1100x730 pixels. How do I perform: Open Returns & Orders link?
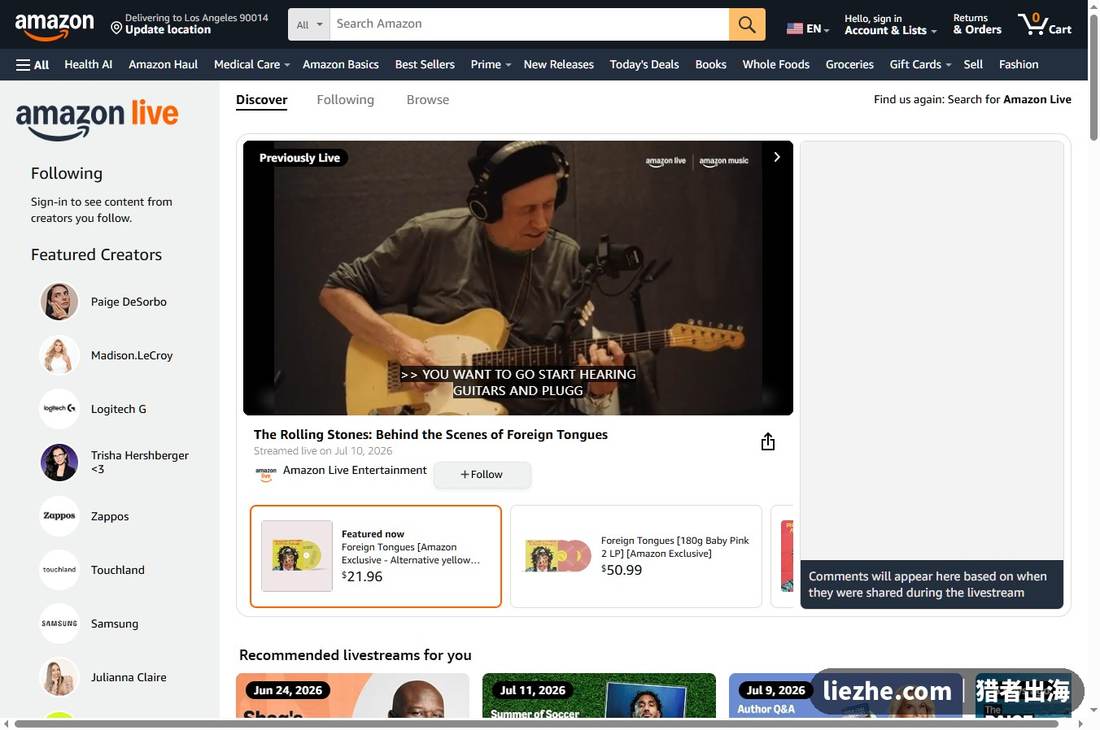coord(977,25)
